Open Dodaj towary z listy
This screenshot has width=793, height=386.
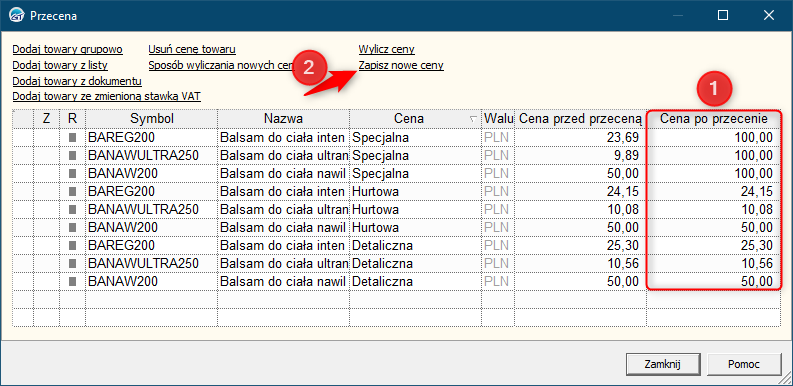tap(60, 65)
